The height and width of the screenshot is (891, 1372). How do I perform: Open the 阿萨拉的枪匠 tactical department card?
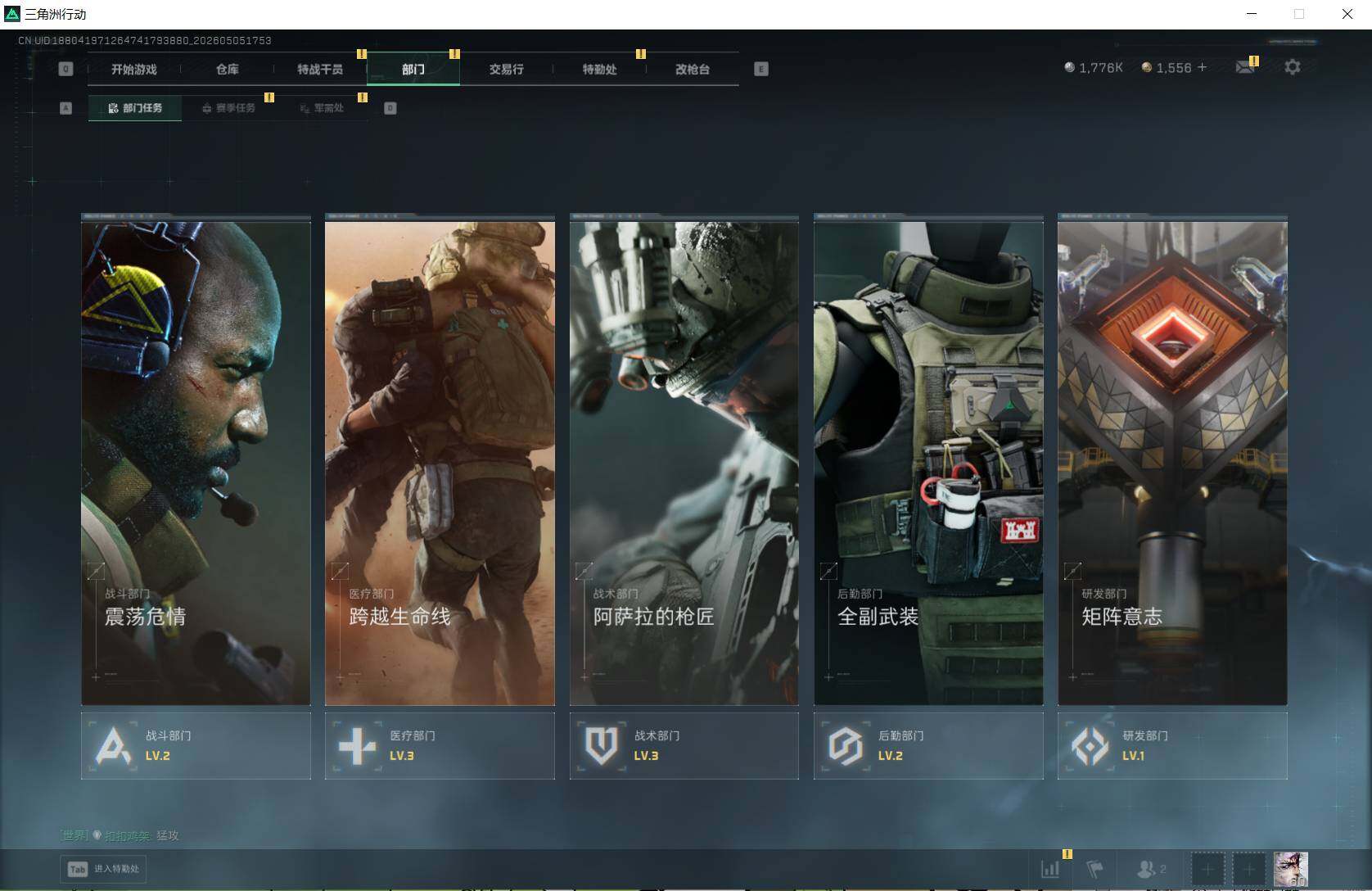point(684,463)
